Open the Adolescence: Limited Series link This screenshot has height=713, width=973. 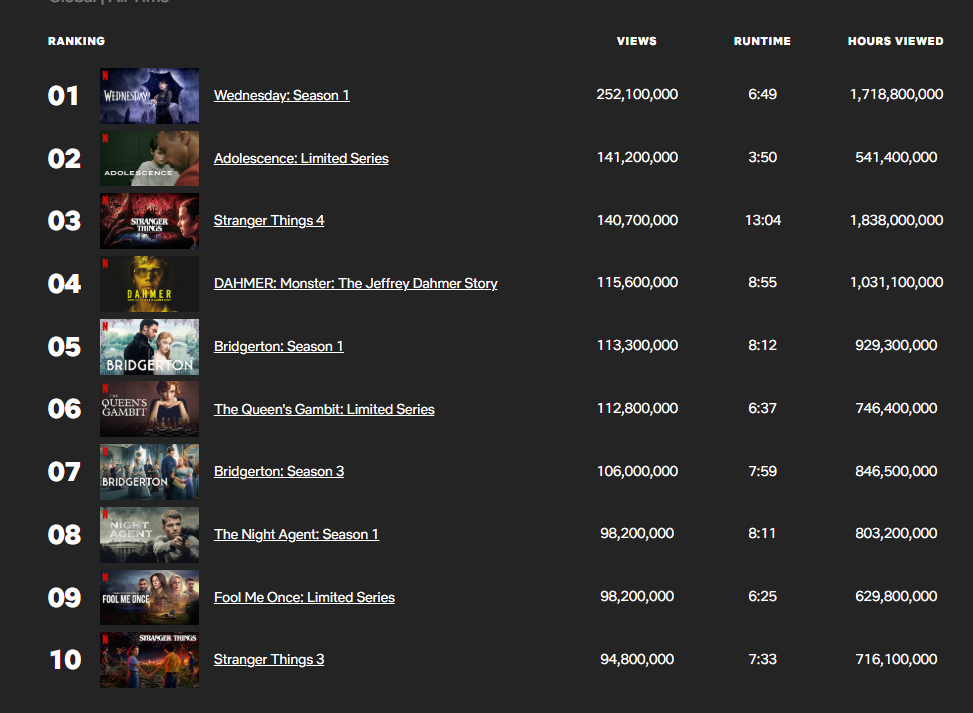[301, 158]
